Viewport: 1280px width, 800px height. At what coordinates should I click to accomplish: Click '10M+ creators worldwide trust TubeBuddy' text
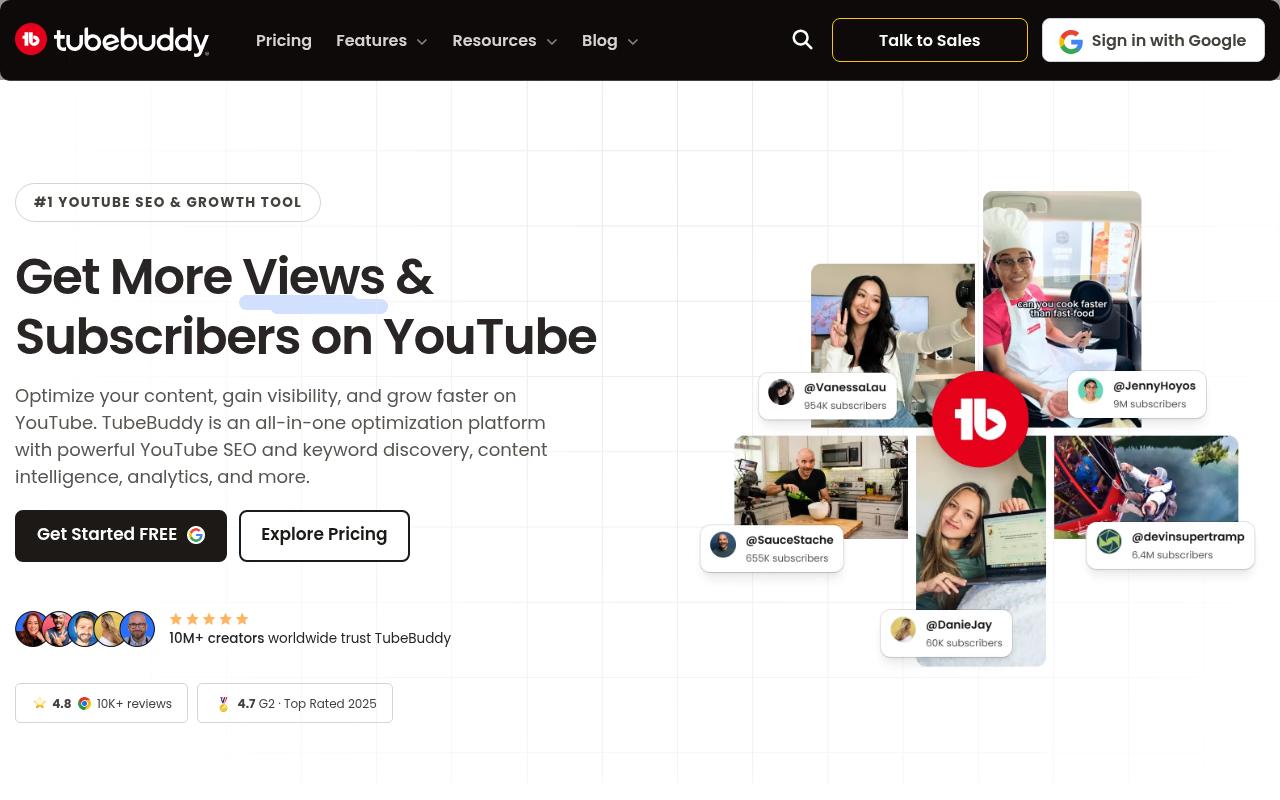[310, 638]
